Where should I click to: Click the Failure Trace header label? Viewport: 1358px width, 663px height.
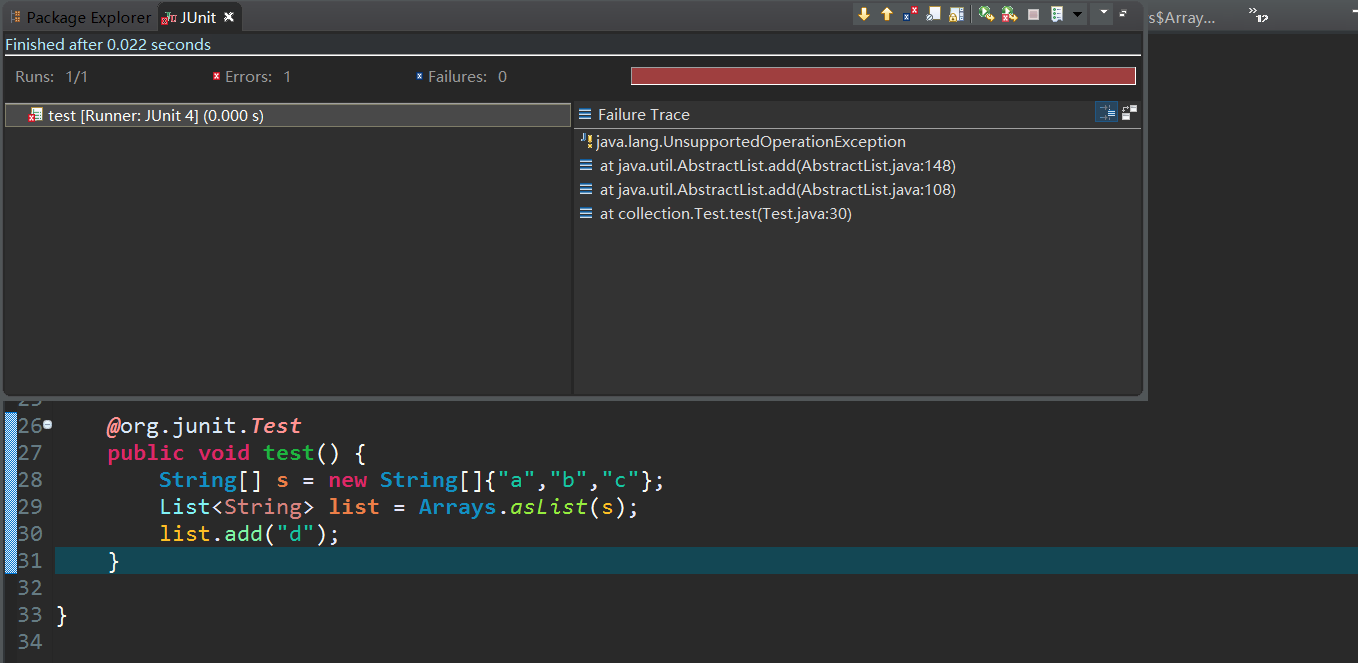pos(644,114)
